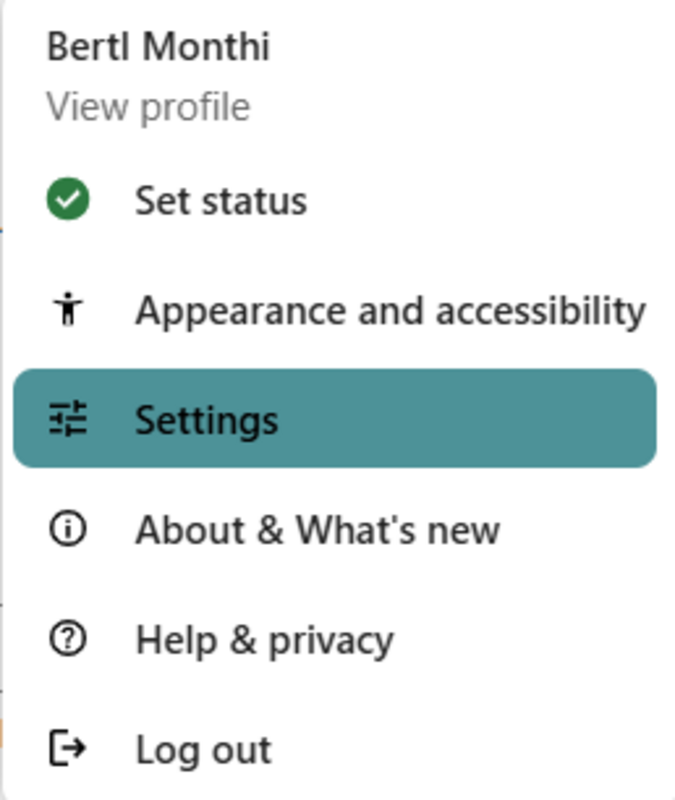675x800 pixels.
Task: Click the Settings sliders icon
Action: 68,419
